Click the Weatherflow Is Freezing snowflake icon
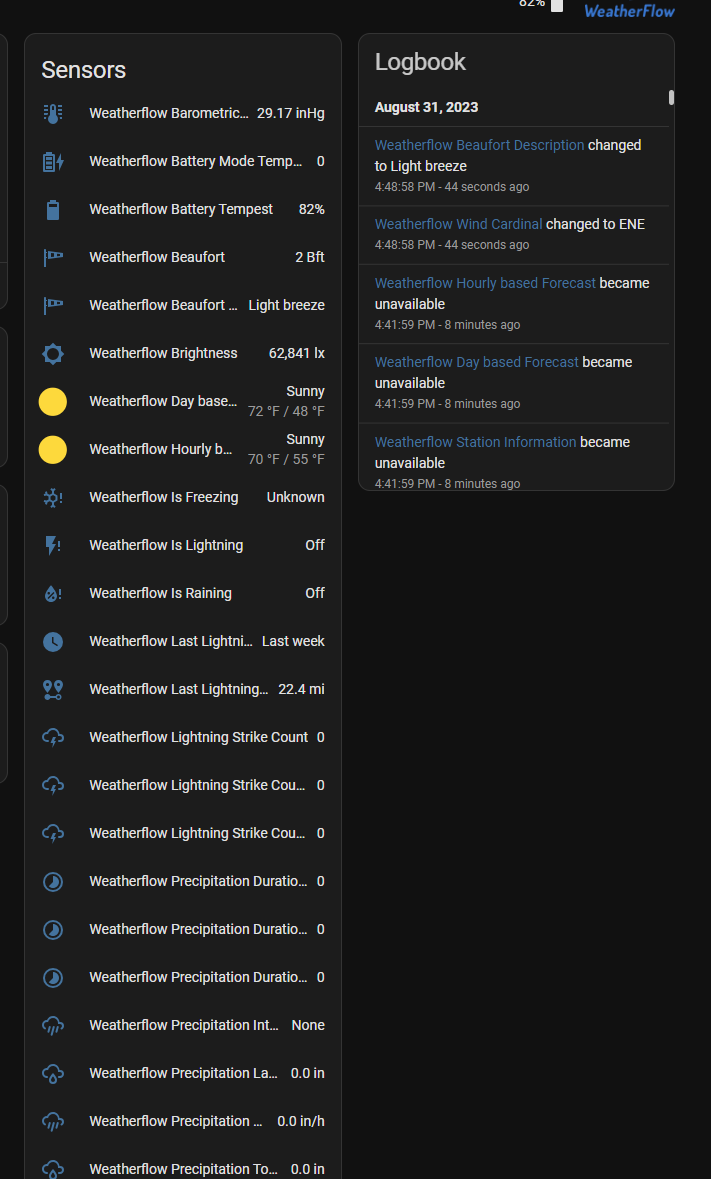This screenshot has height=1179, width=711. coord(52,497)
